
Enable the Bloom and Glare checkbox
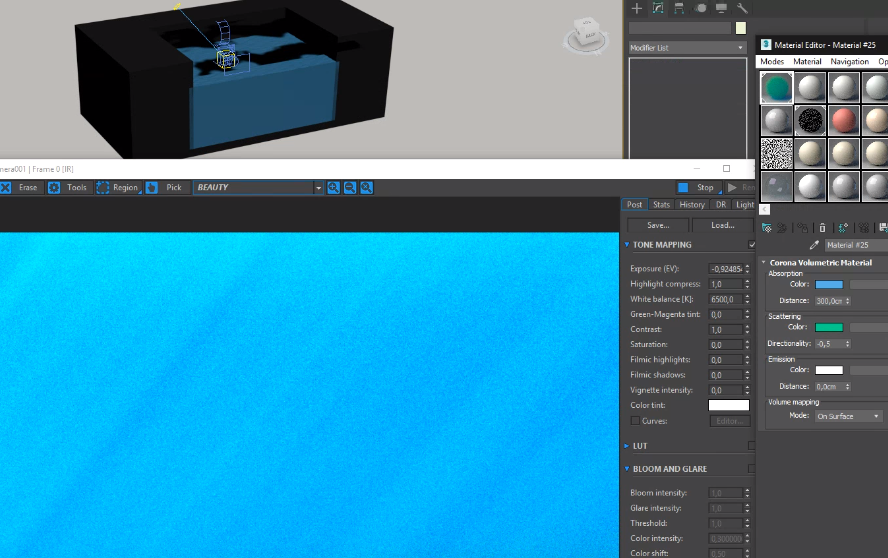click(x=752, y=468)
